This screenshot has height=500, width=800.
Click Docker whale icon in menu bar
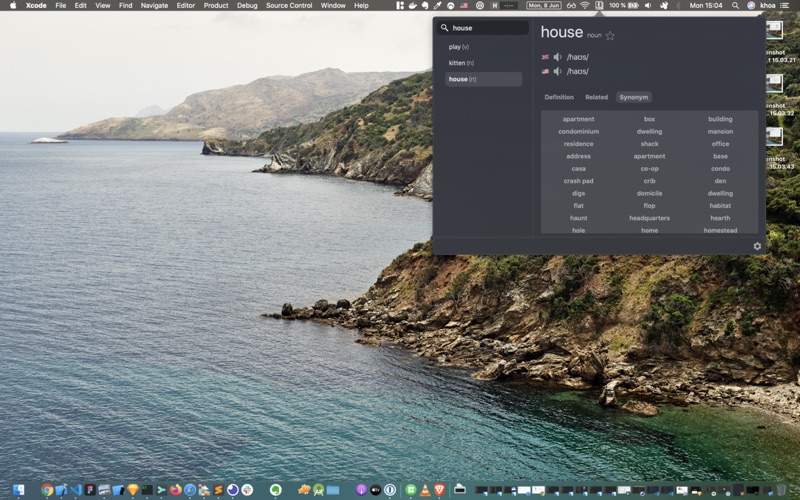pyautogui.click(x=413, y=6)
